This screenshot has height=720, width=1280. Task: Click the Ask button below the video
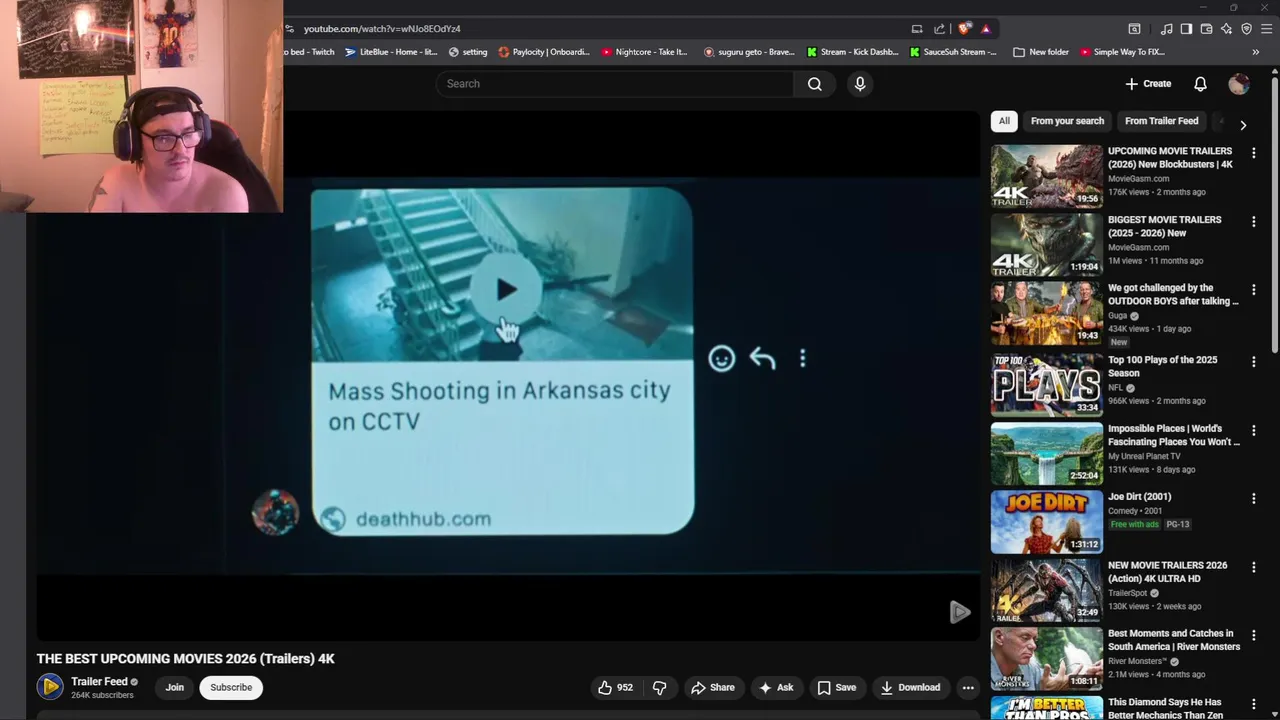click(776, 688)
